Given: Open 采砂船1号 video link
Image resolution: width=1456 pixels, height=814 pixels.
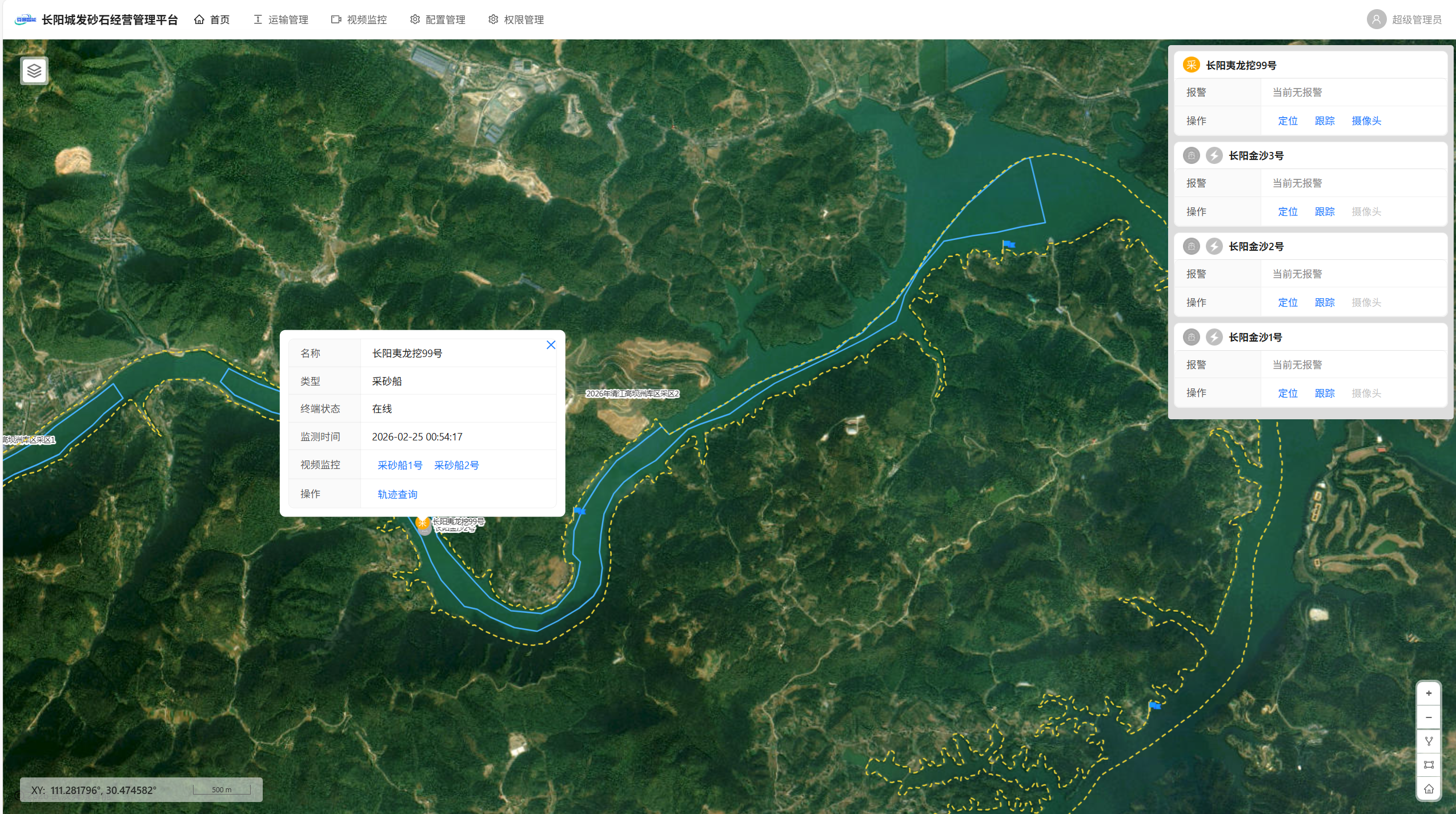Looking at the screenshot, I should (x=400, y=465).
